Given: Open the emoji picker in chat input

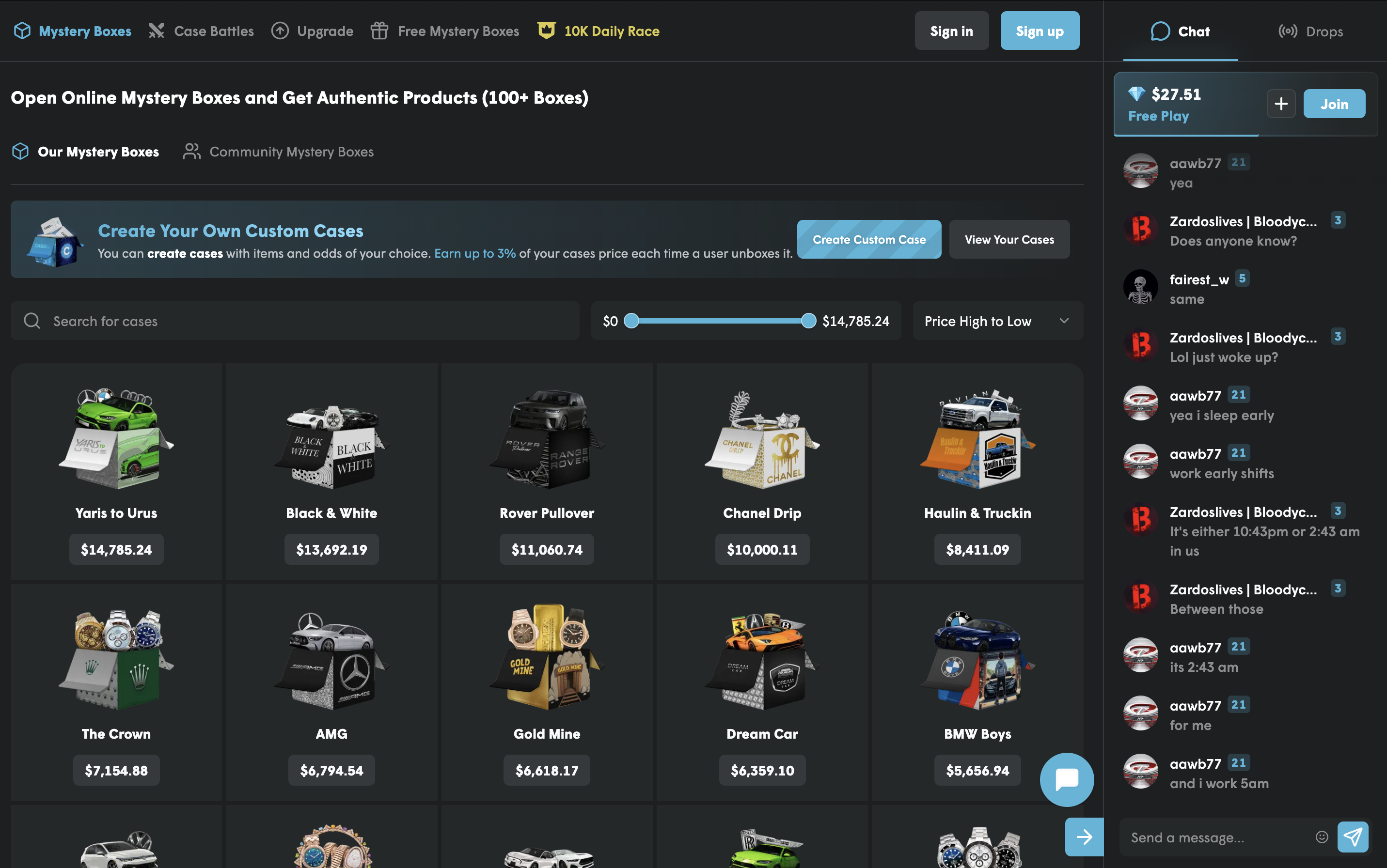Looking at the screenshot, I should [1322, 837].
